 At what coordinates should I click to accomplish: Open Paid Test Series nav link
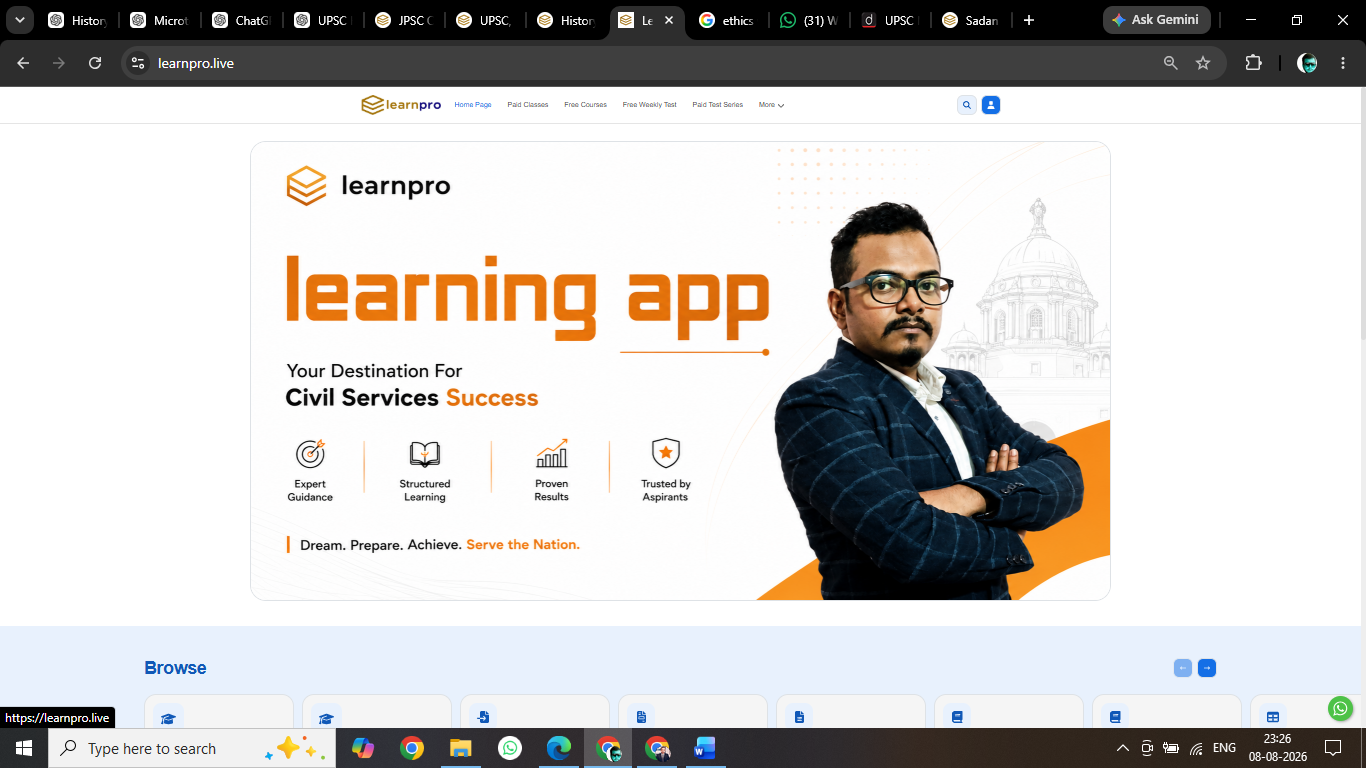717,105
